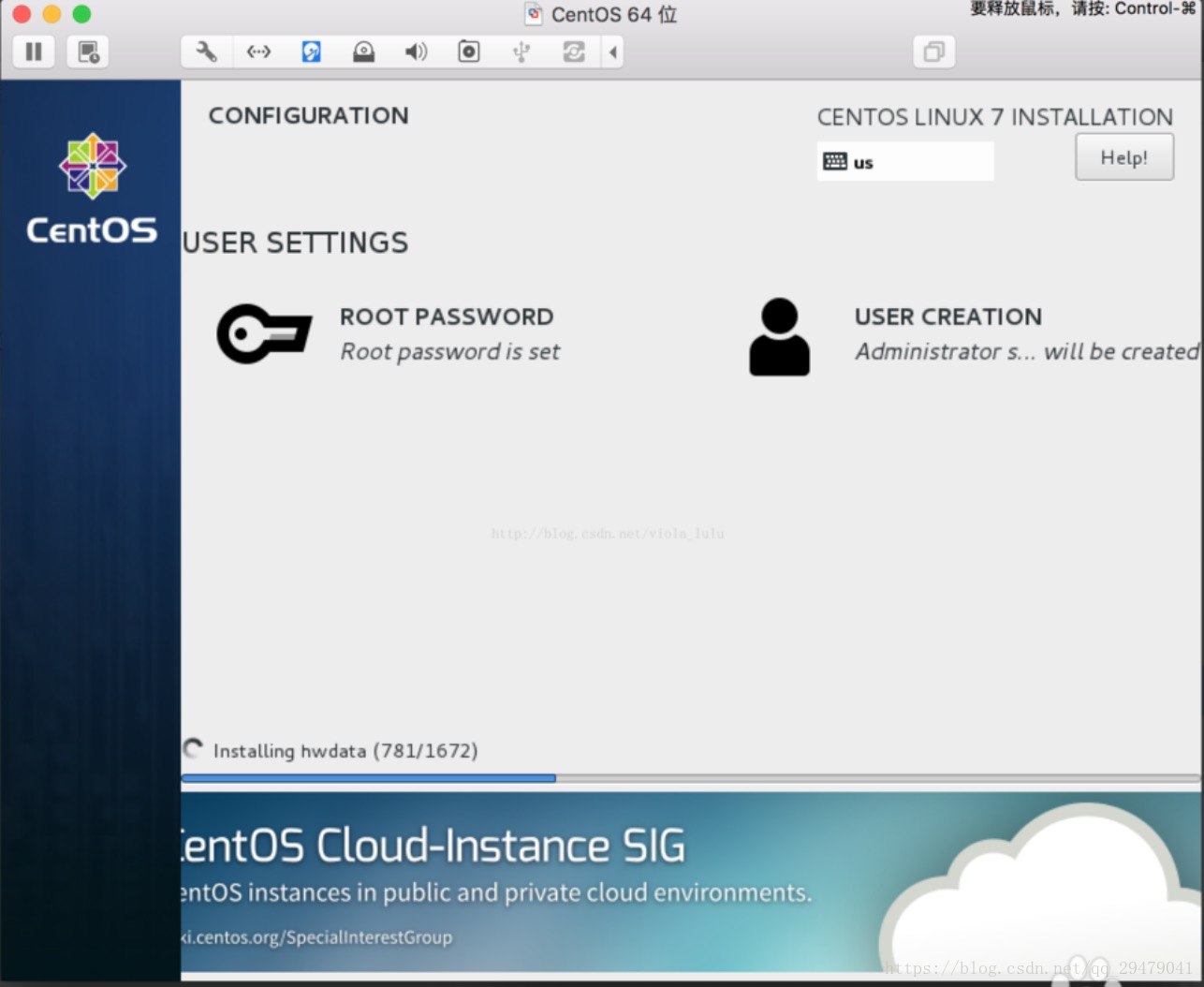Click 'CENTOS LINUX 7 INSTALLATION' title
The image size is (1204, 987).
(995, 117)
